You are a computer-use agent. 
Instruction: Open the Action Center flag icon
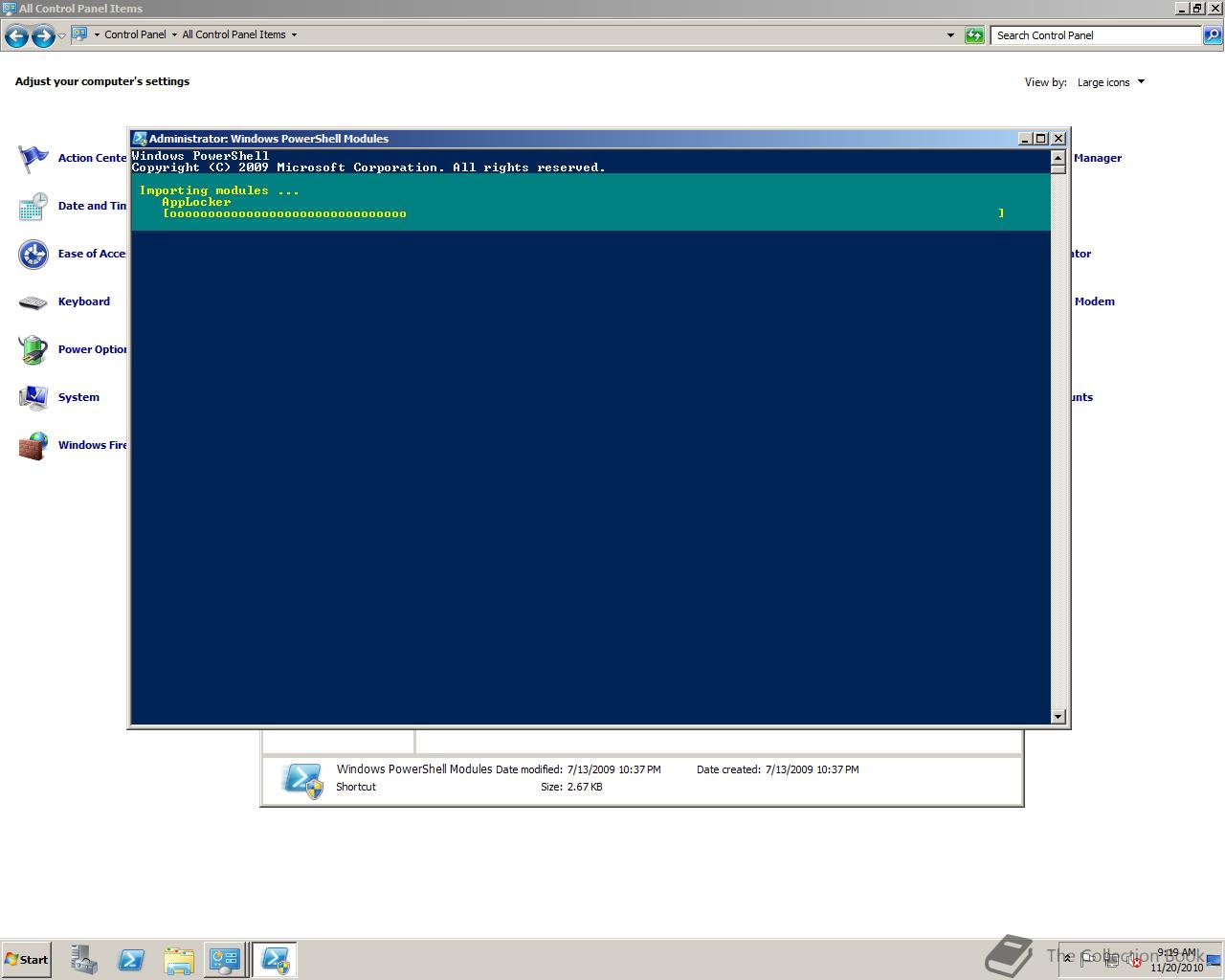[33, 158]
